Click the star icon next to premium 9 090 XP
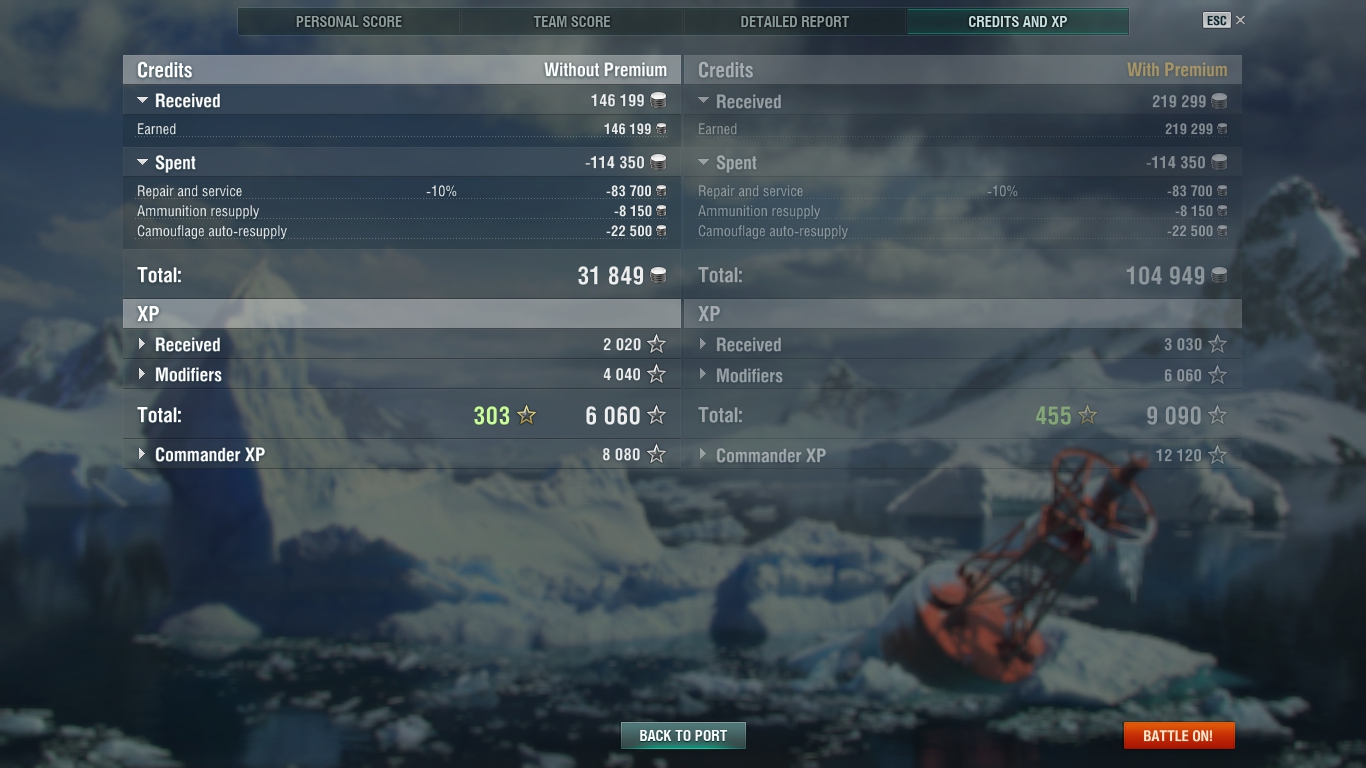 pos(1217,415)
